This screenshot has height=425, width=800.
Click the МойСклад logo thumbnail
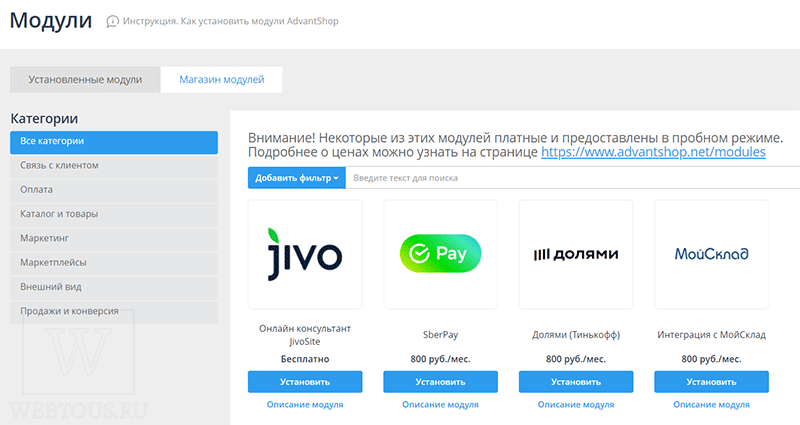click(711, 254)
